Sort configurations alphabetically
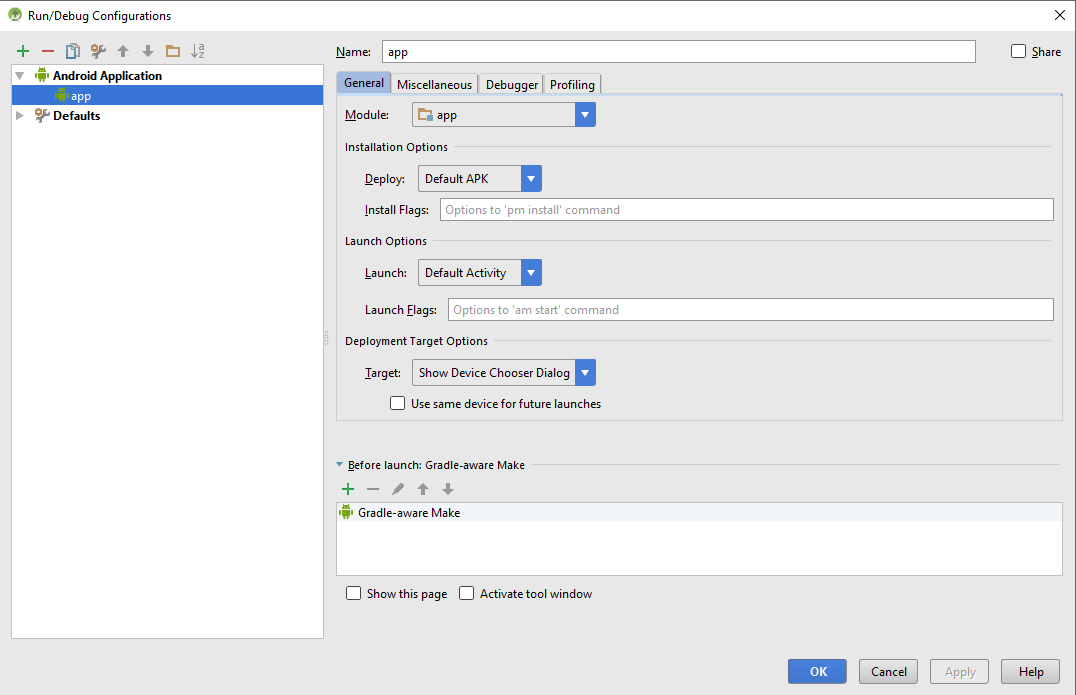 click(198, 51)
